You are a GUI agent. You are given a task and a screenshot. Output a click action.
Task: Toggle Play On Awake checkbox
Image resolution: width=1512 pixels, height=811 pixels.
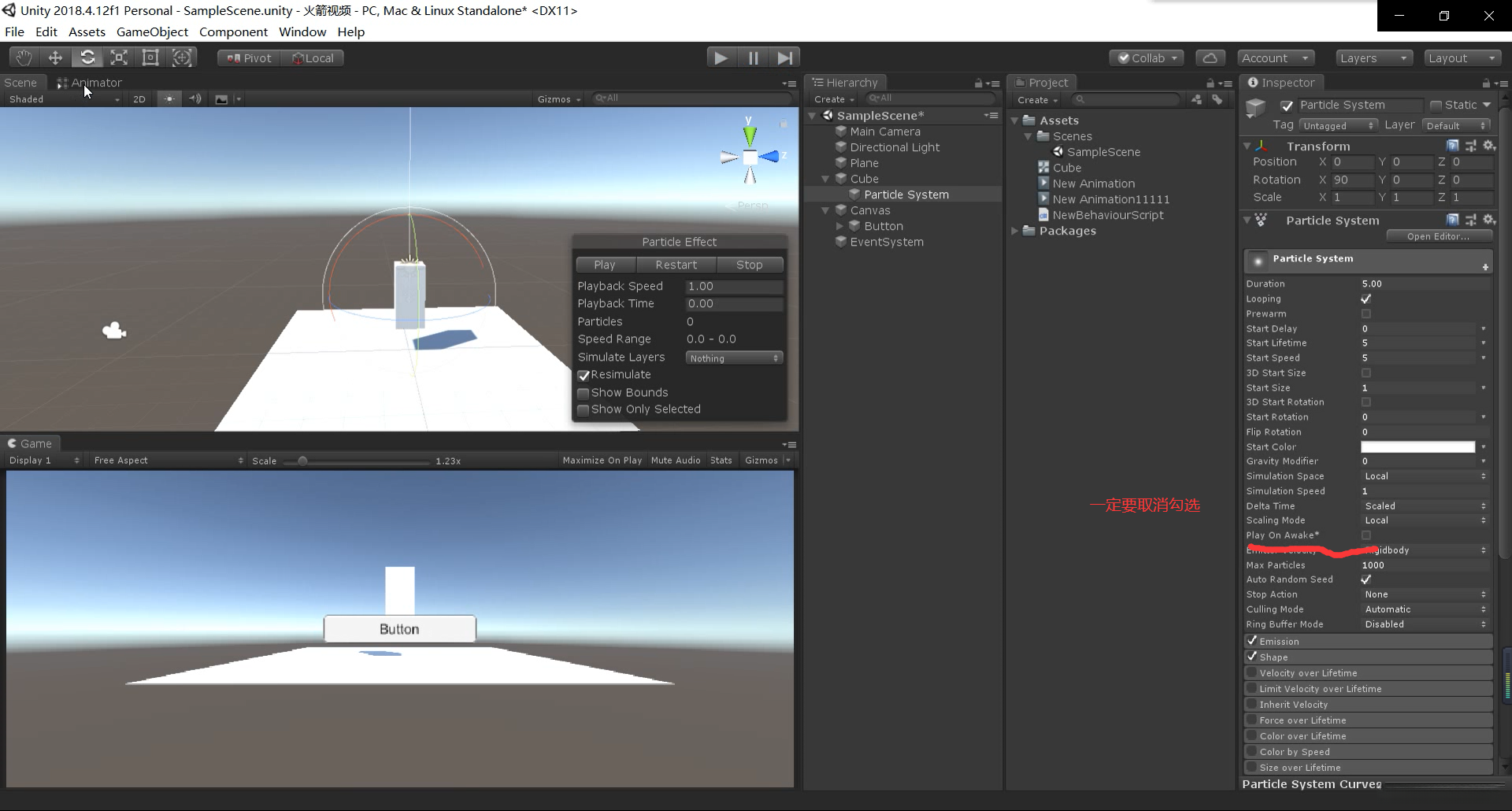1366,535
